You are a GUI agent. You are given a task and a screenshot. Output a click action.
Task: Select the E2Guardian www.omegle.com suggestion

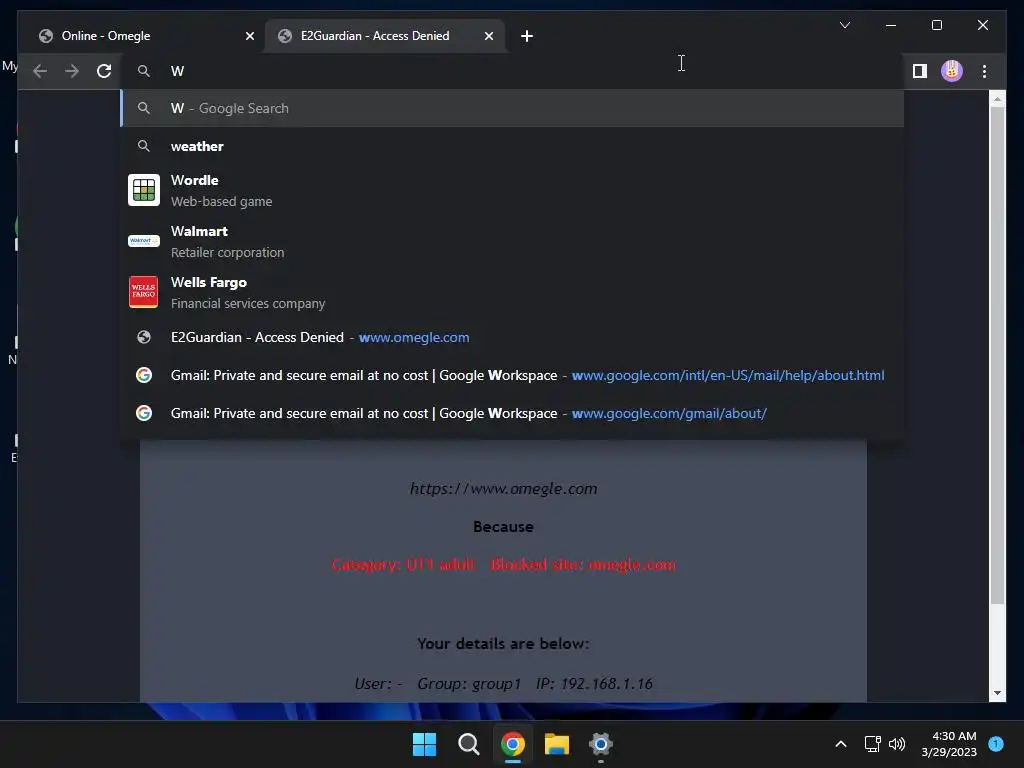(512, 337)
